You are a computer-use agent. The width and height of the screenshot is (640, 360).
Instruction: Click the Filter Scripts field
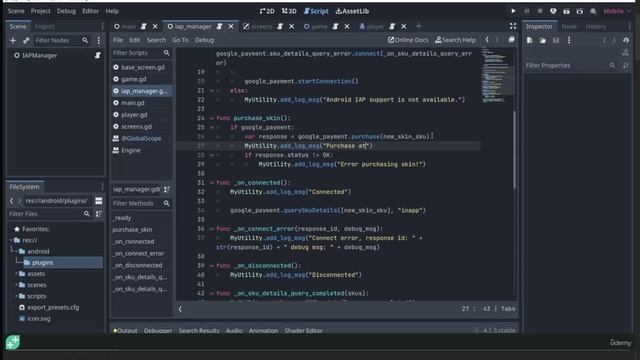coord(141,53)
